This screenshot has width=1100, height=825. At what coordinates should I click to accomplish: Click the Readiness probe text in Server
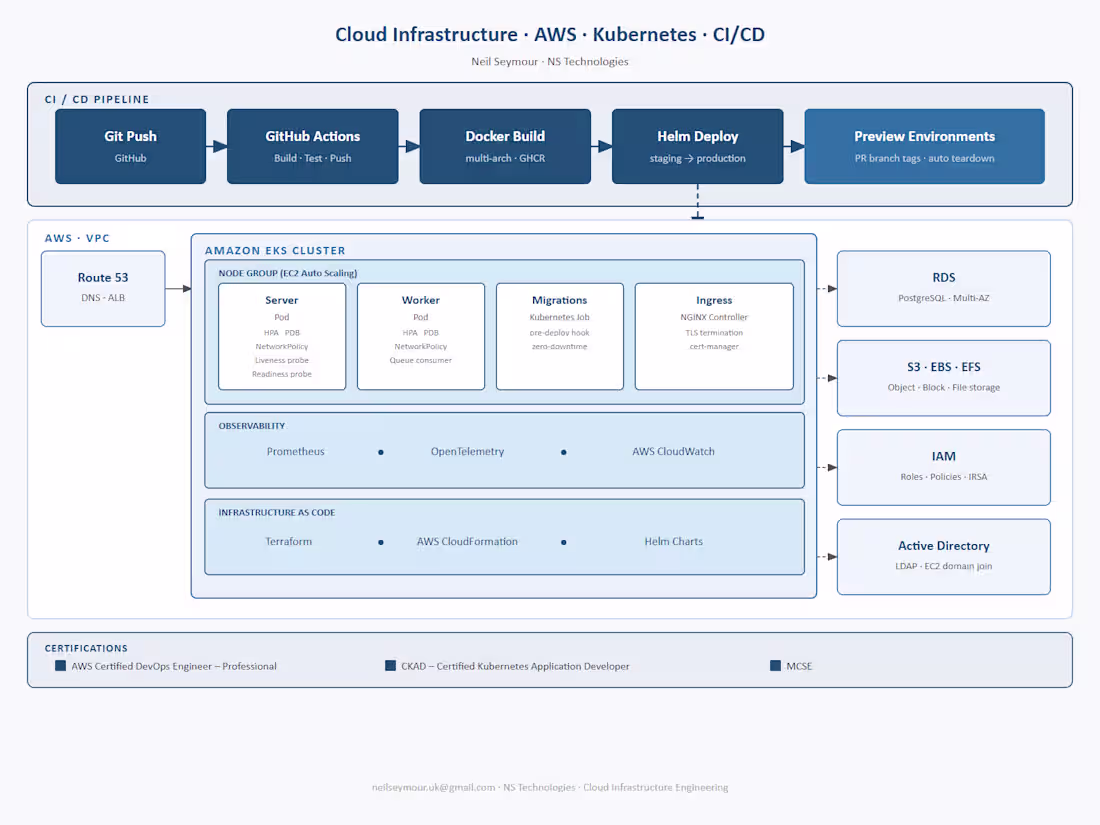[282, 374]
